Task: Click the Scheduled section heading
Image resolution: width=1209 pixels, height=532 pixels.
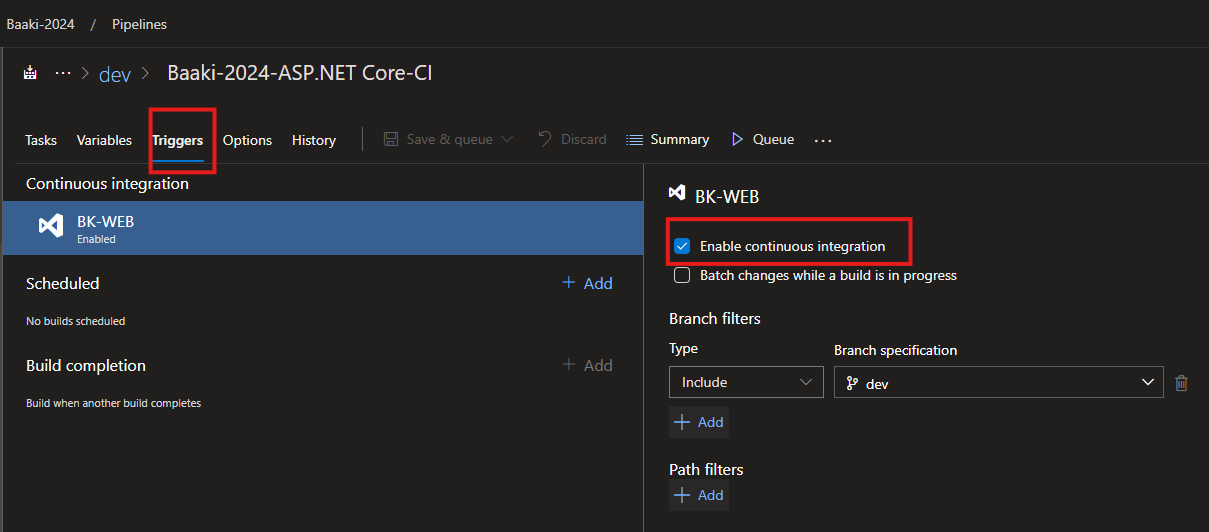Action: (63, 283)
